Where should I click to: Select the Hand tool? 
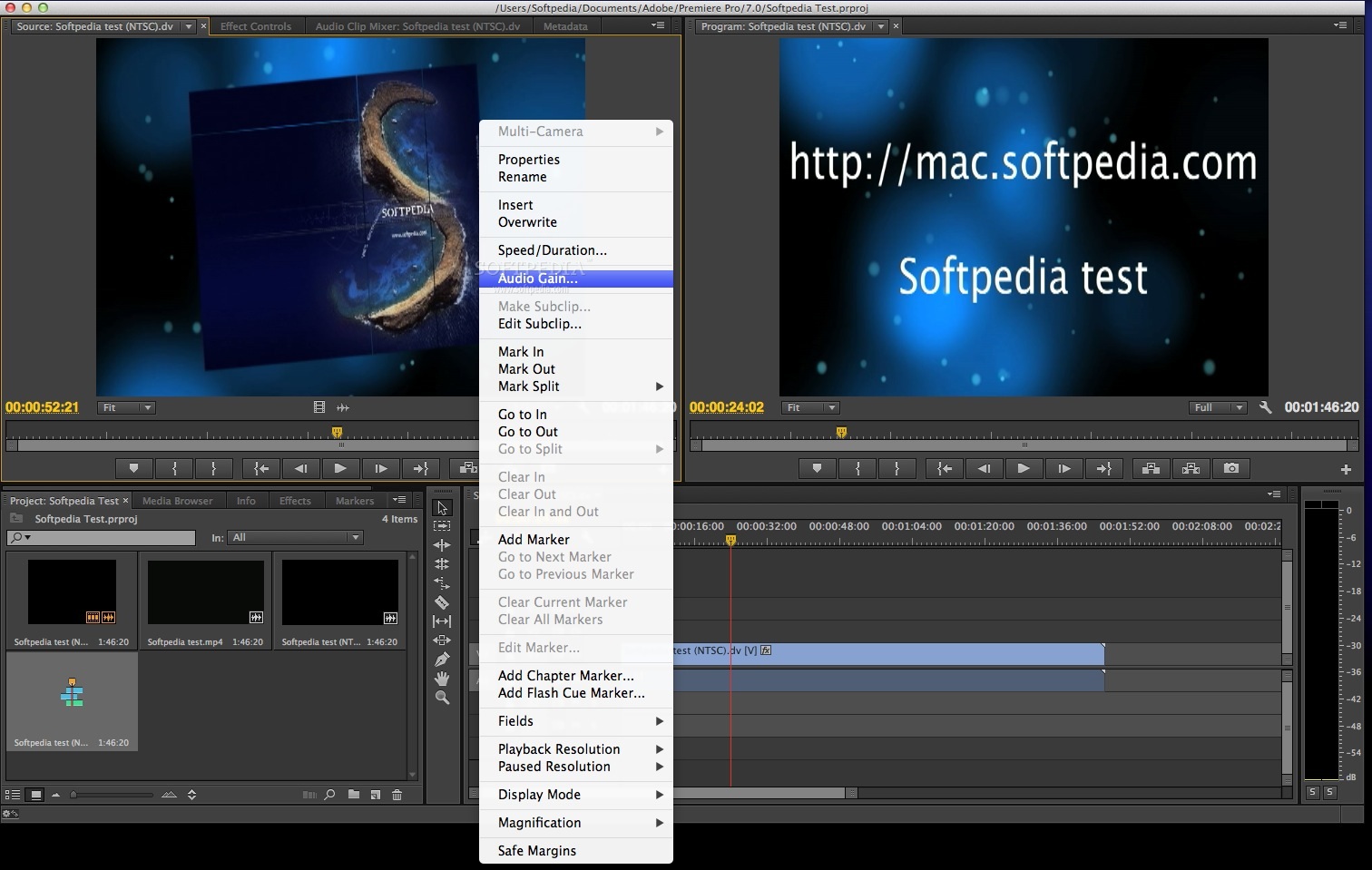(x=442, y=679)
